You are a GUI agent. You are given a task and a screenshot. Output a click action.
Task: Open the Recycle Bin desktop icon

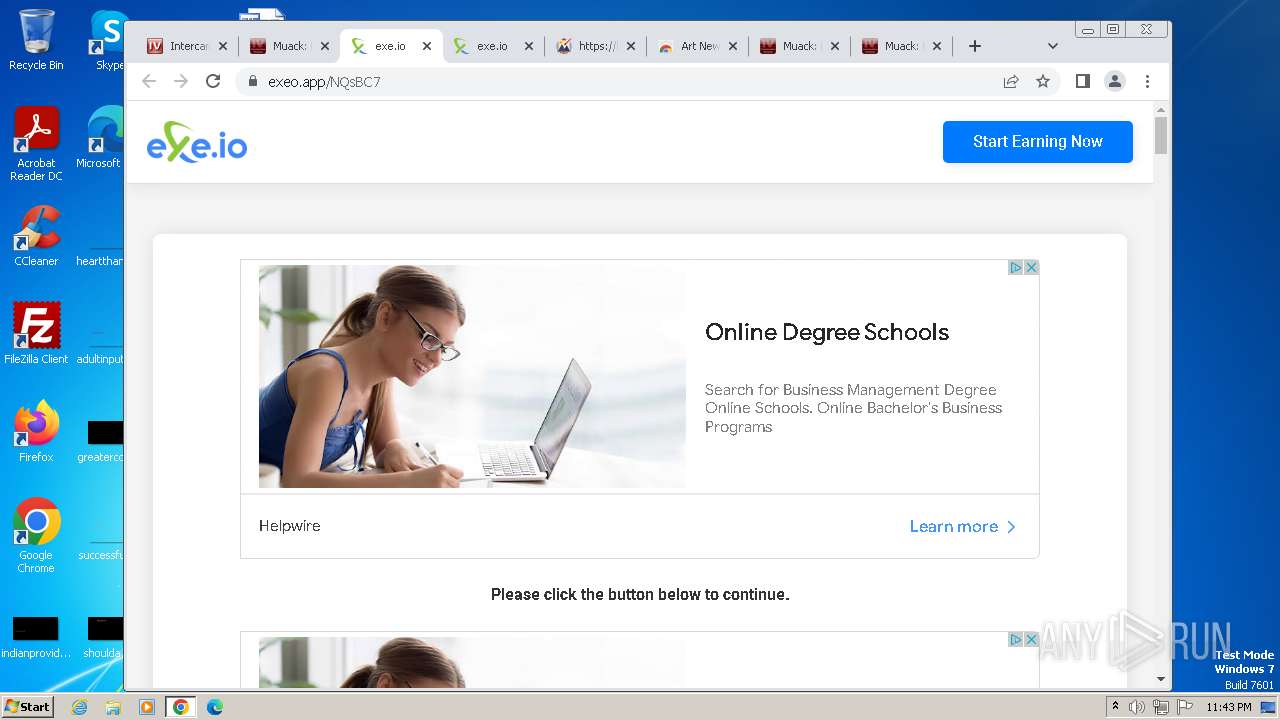(x=36, y=40)
